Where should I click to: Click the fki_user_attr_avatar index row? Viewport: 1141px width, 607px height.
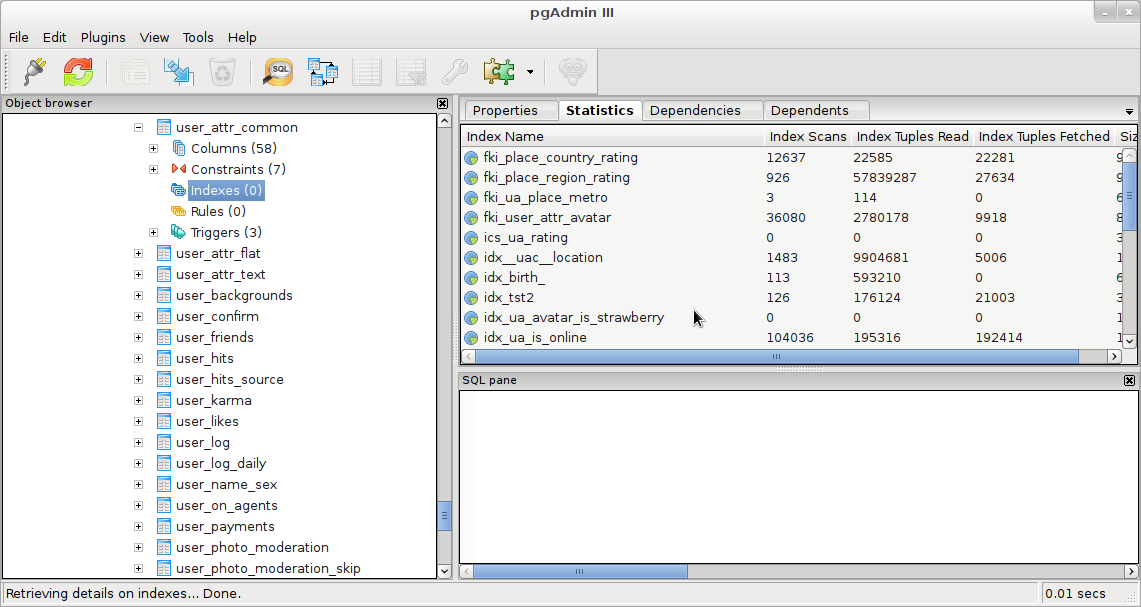[547, 217]
